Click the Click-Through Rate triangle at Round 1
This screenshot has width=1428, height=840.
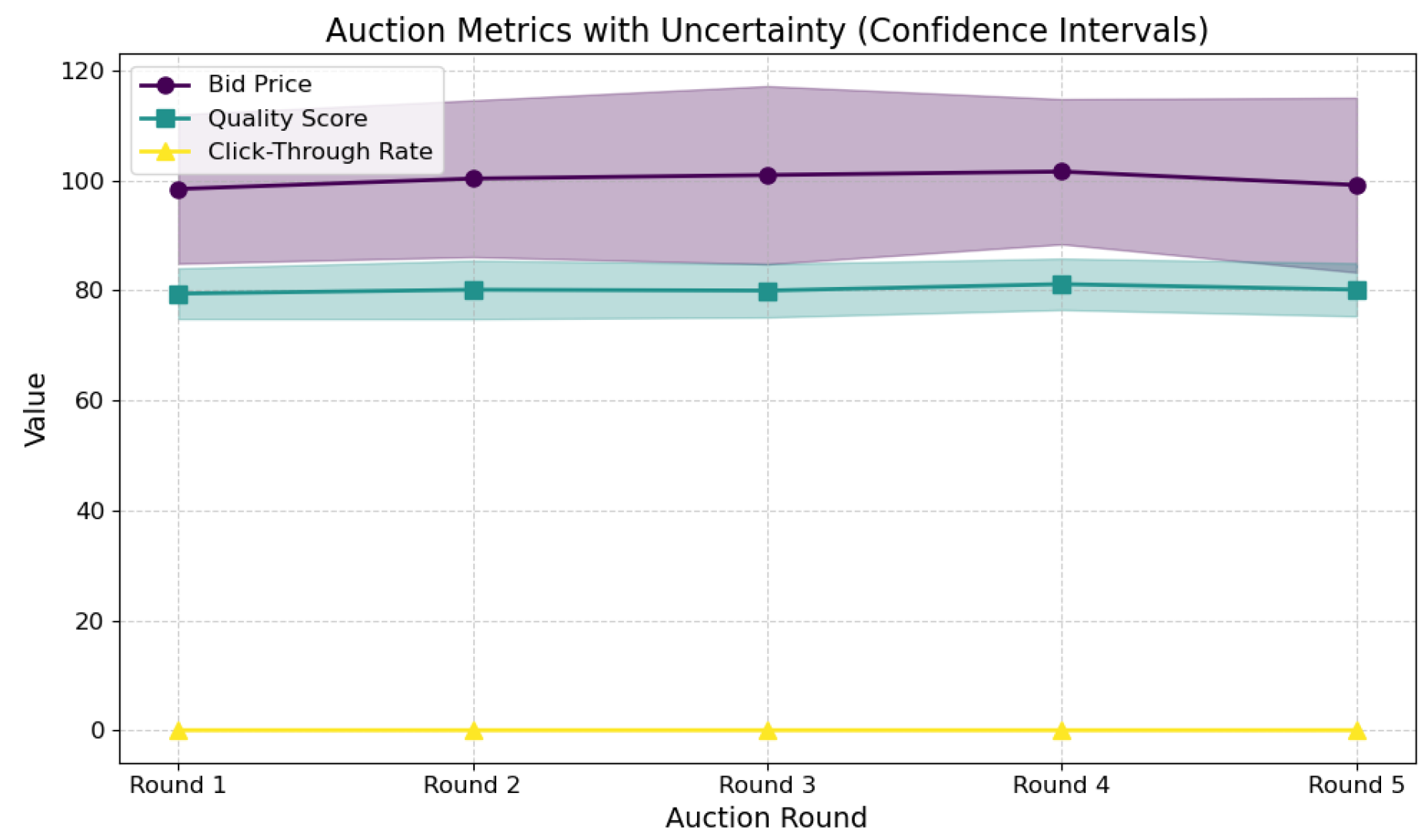[x=178, y=731]
